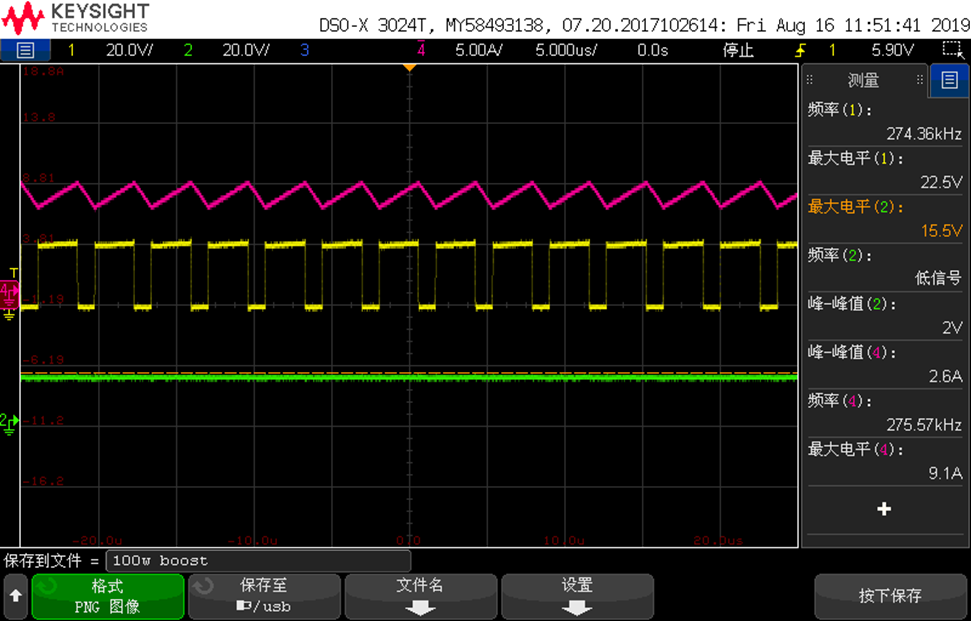Viewport: 971px width, 621px height.
Task: Choose save location via 保存至 /usb
Action: tap(264, 596)
